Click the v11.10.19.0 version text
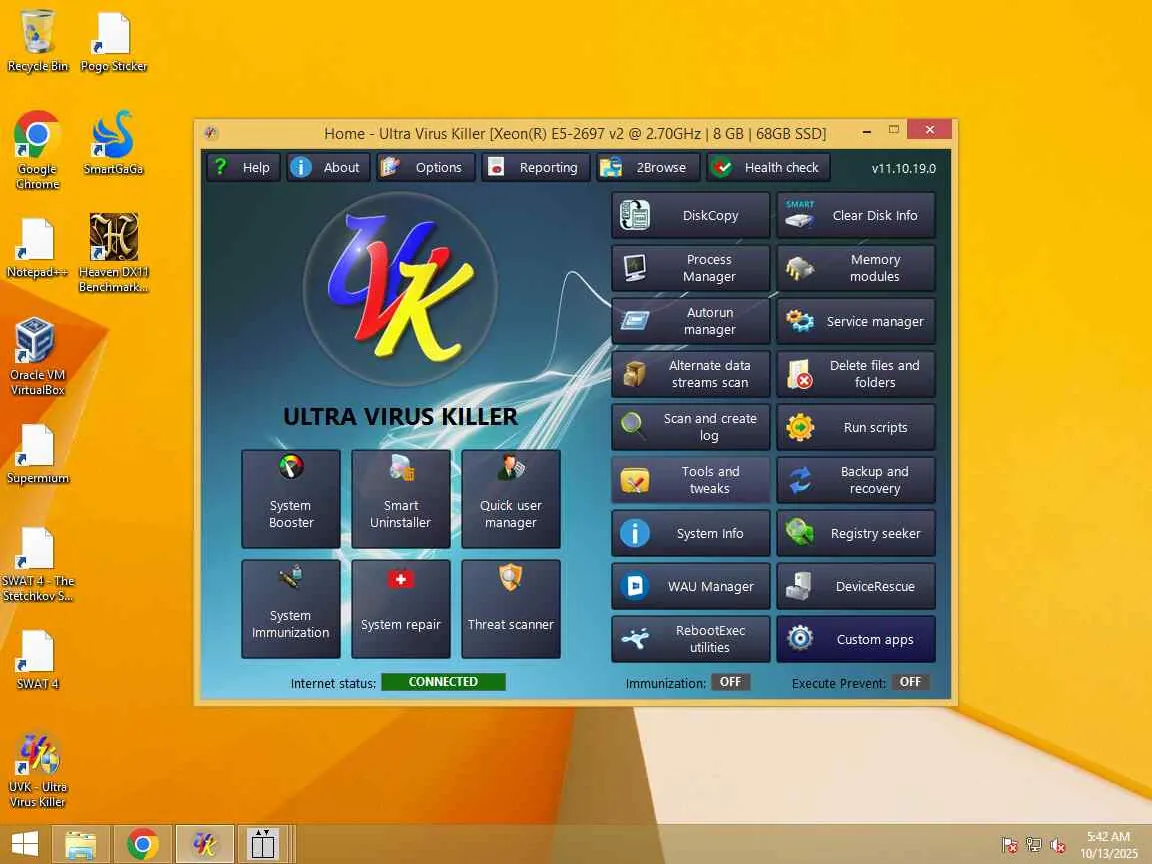The height and width of the screenshot is (864, 1152). [x=904, y=168]
